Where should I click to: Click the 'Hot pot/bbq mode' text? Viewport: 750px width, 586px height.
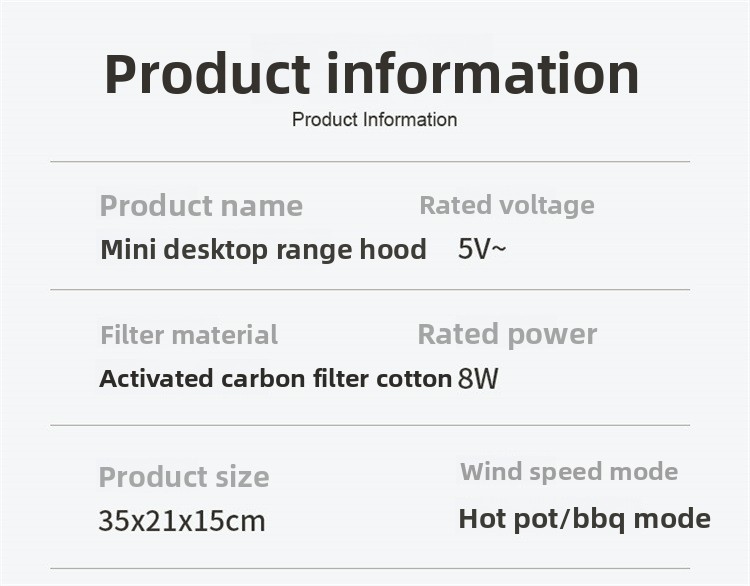(x=584, y=519)
